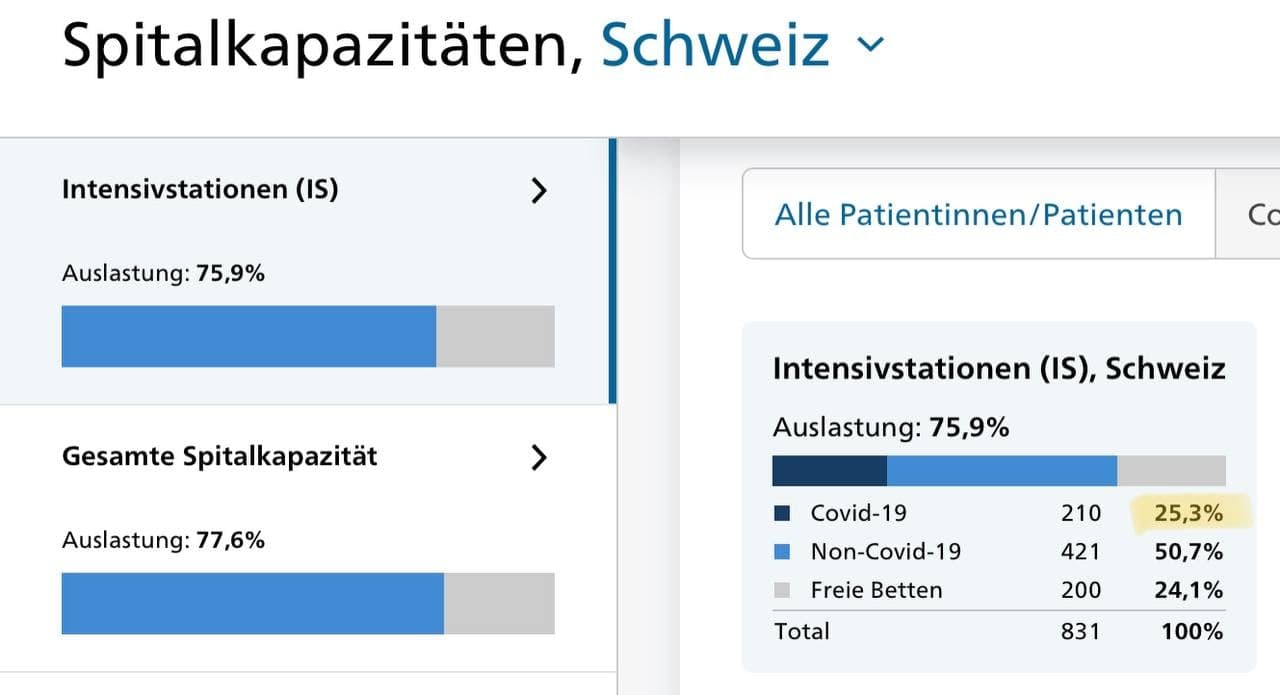Click the dark Covid-19 segment of stacked bar
Viewport: 1280px width, 695px height.
coord(829,471)
